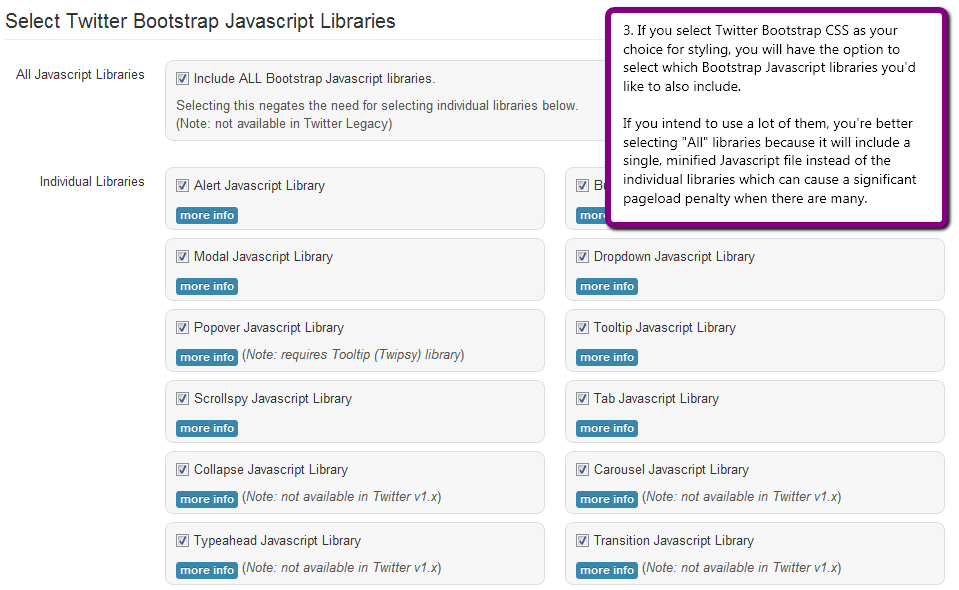The height and width of the screenshot is (590, 959).
Task: Toggle Collapse Javascript Library checkbox
Action: tap(182, 469)
